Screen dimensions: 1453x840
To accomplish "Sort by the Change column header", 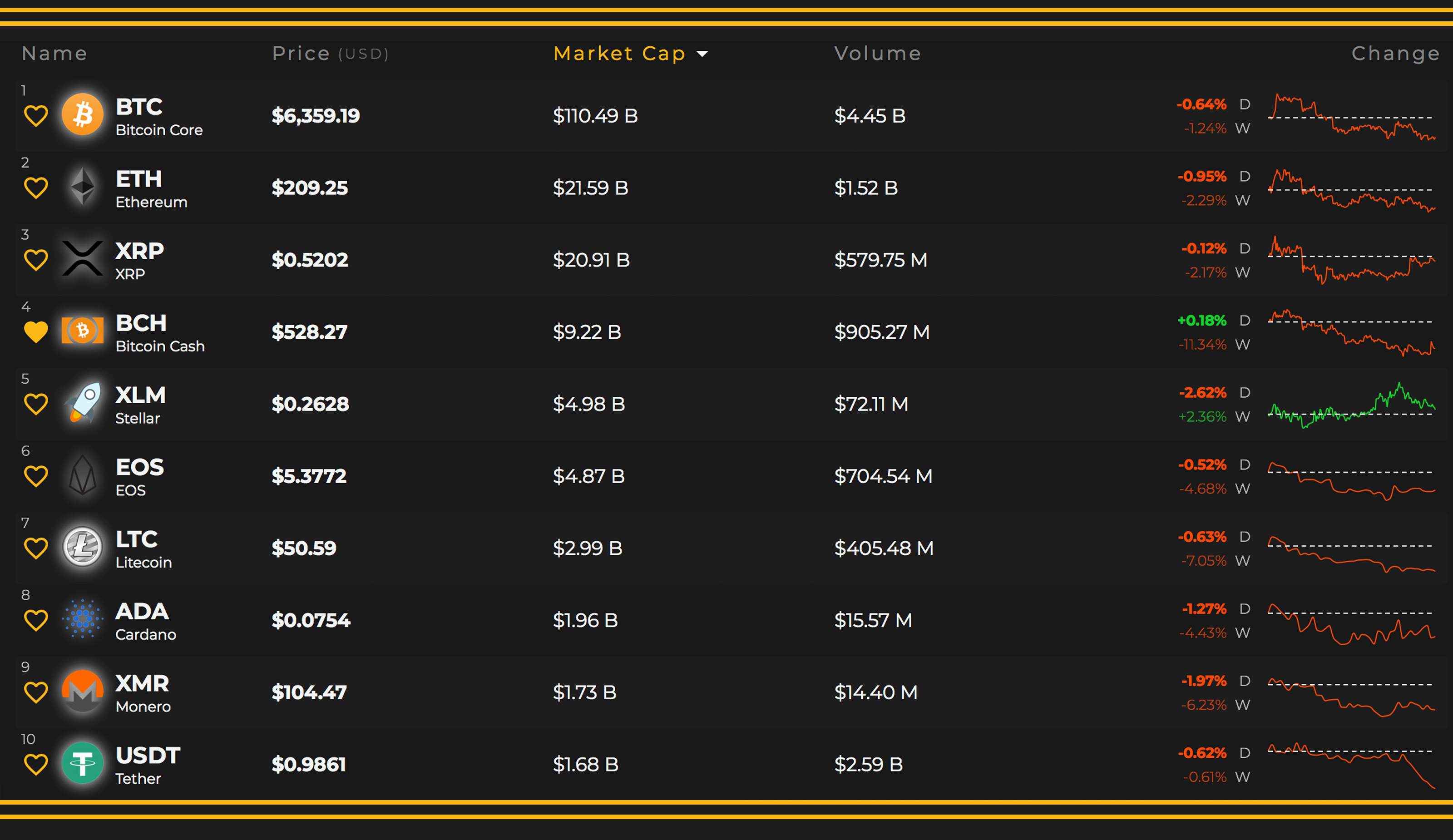I will click(1395, 54).
